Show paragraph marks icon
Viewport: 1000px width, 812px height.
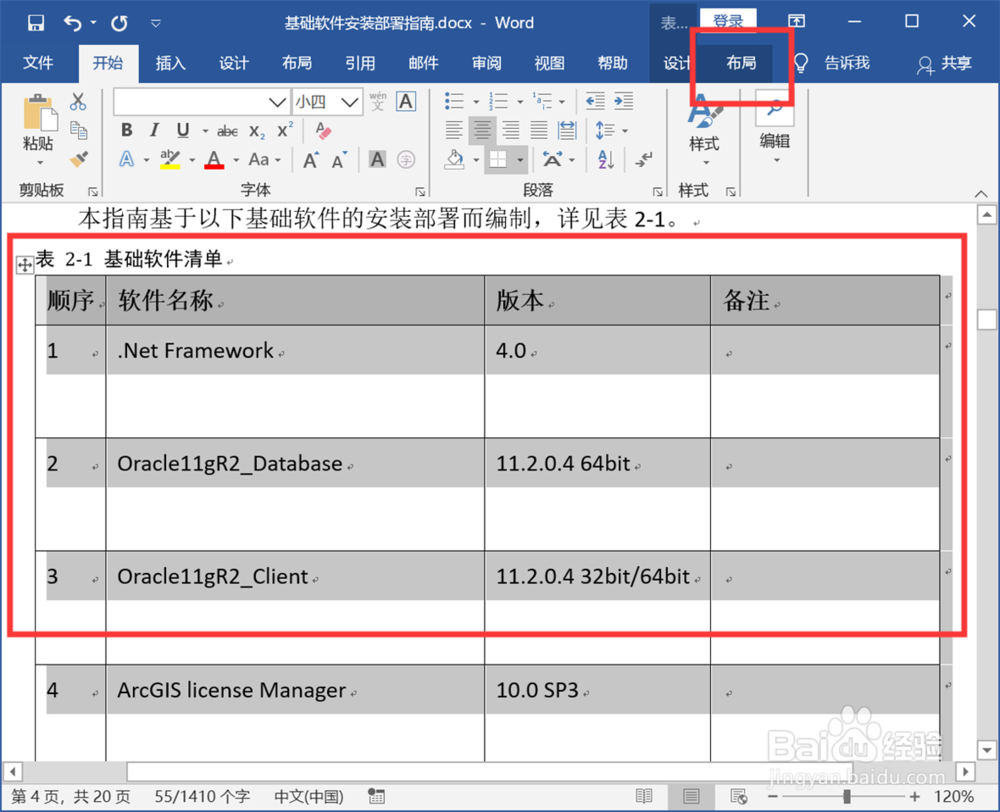point(643,159)
